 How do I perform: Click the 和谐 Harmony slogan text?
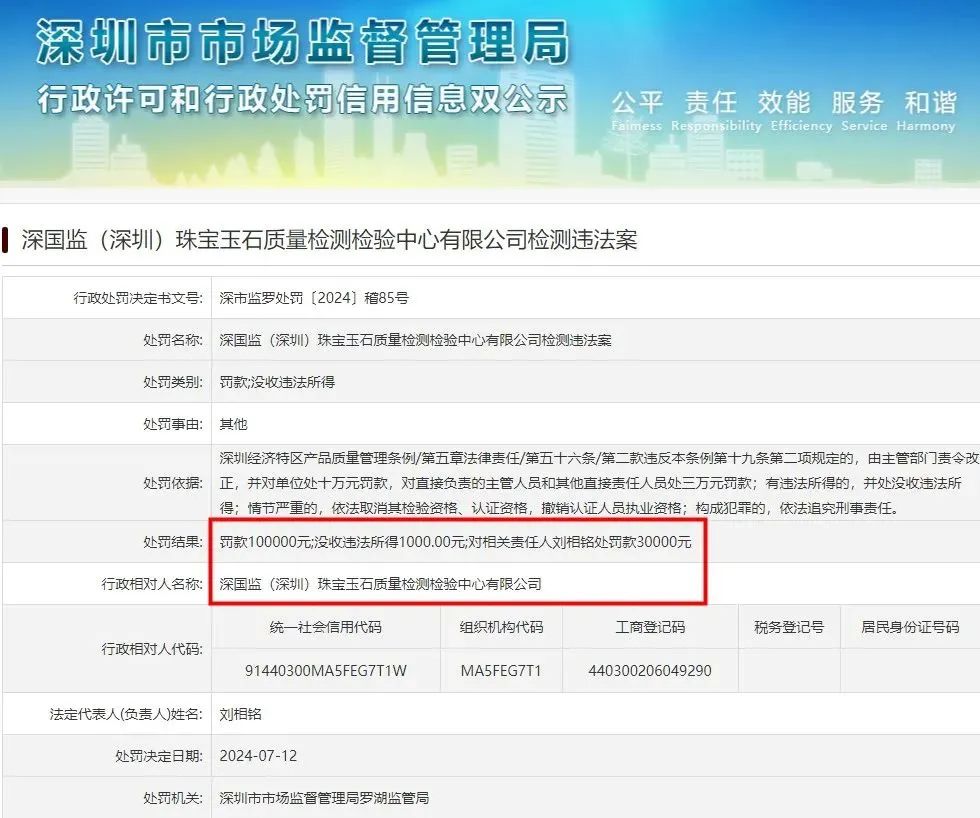tap(930, 109)
